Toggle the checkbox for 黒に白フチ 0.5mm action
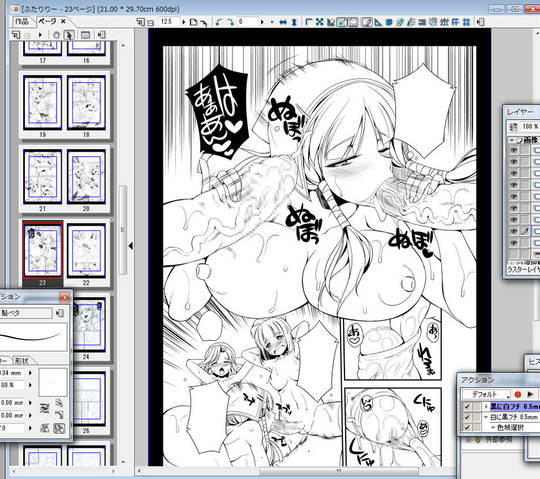Viewport: 540px width, 479px height. point(467,406)
